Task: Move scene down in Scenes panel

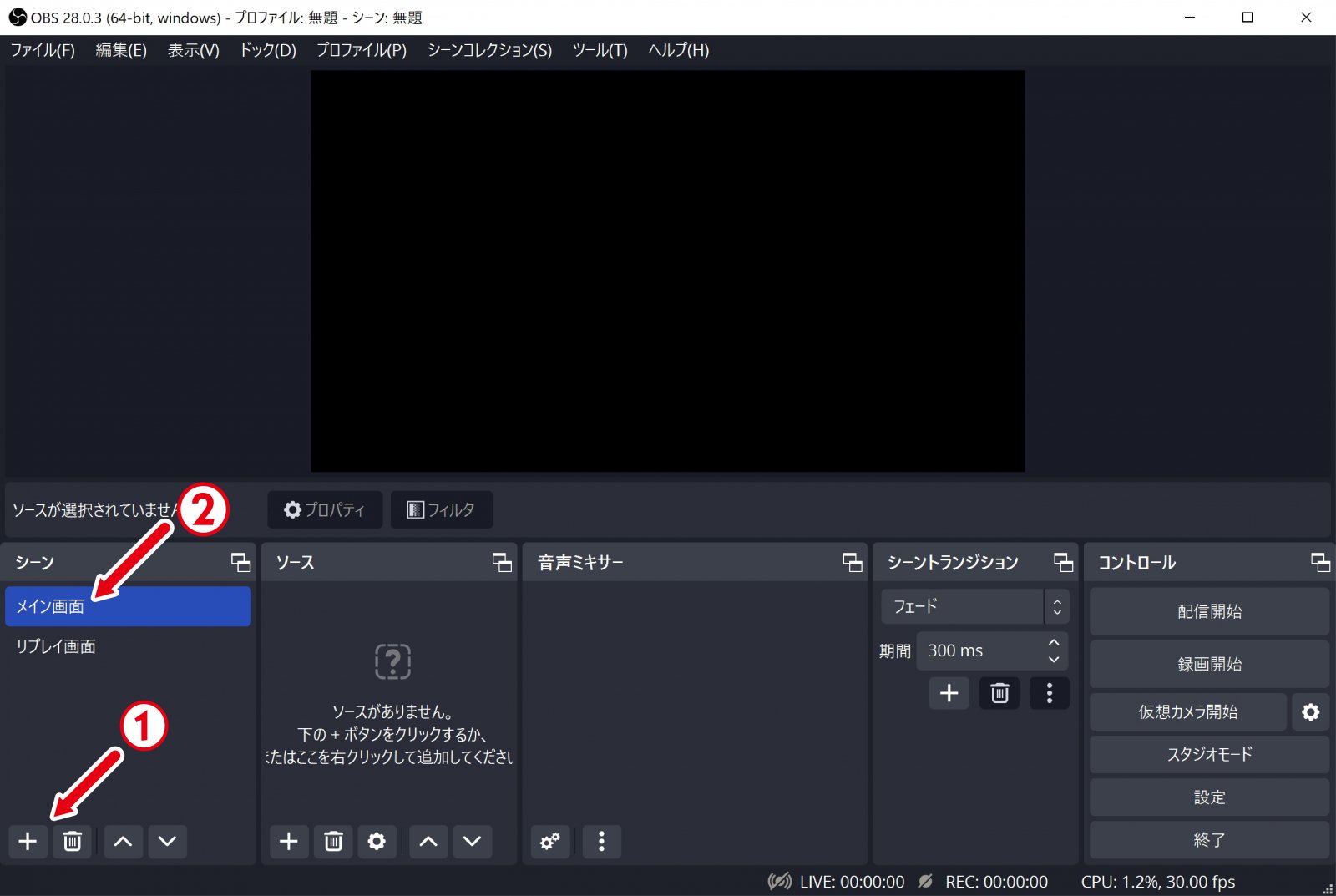Action: click(167, 841)
